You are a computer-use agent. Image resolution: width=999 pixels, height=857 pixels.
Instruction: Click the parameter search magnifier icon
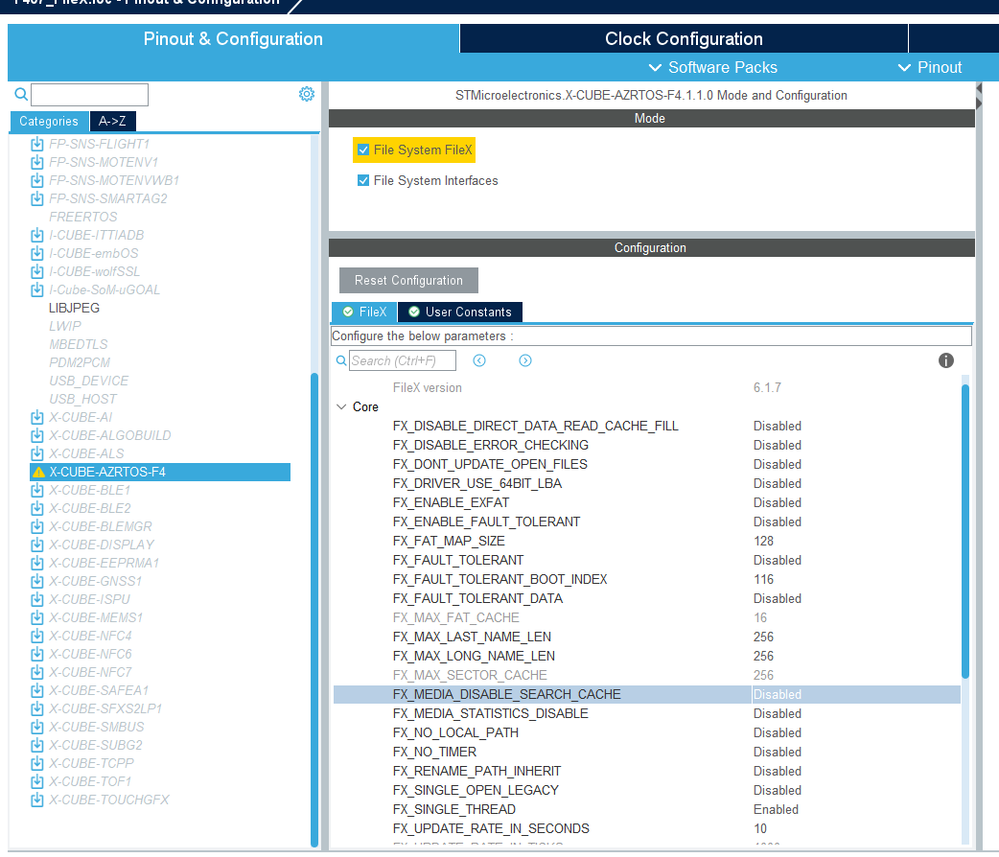tap(341, 361)
